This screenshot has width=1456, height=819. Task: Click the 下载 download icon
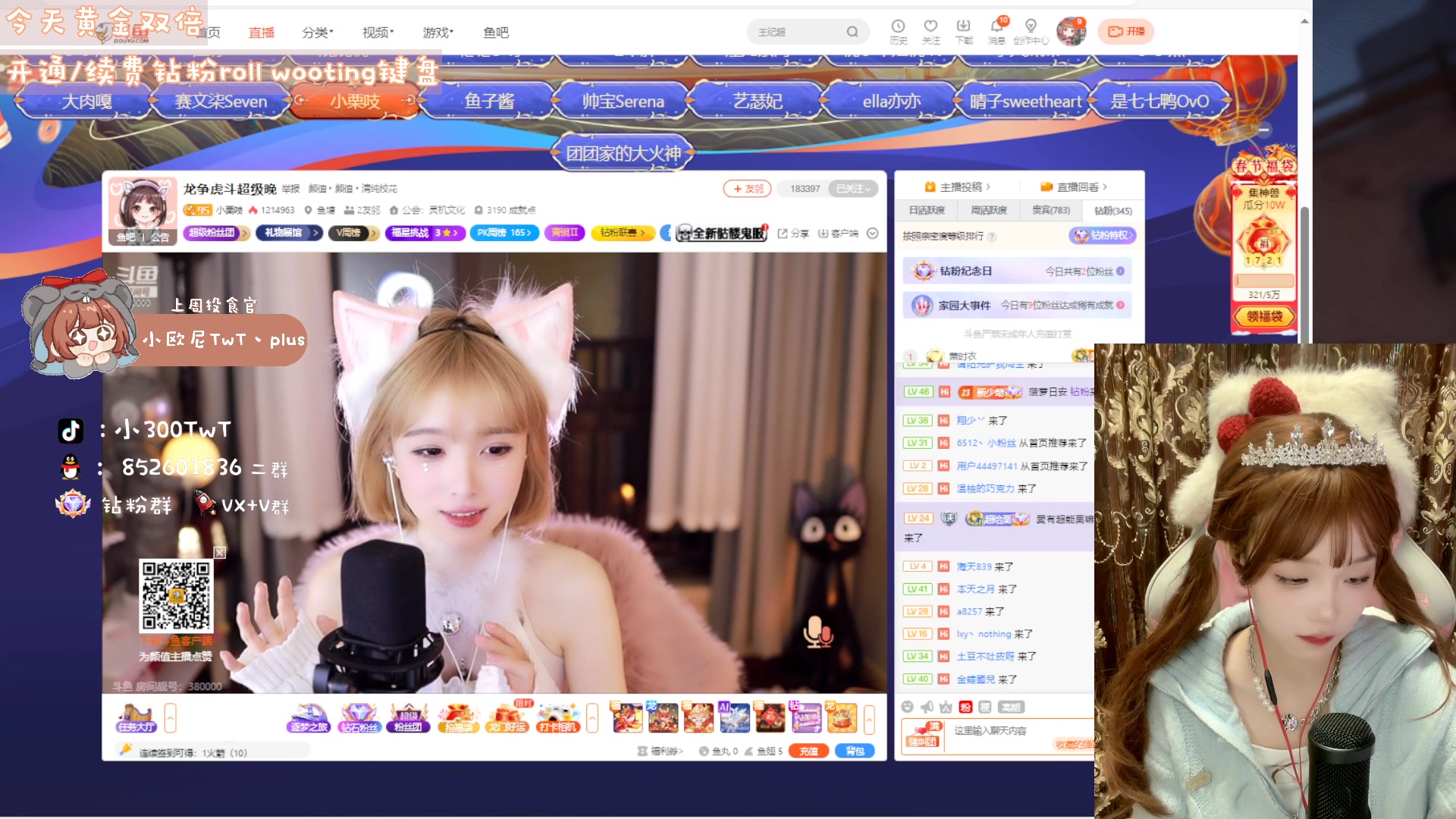(964, 31)
